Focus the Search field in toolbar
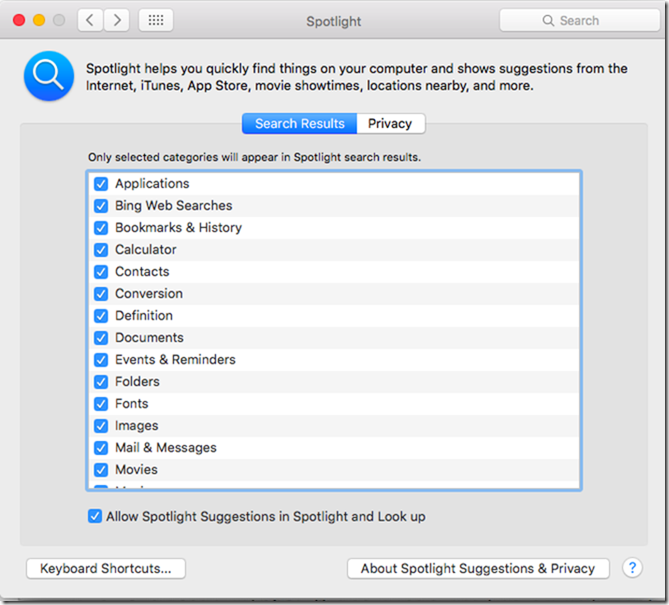The width and height of the screenshot is (669, 605). [x=579, y=20]
